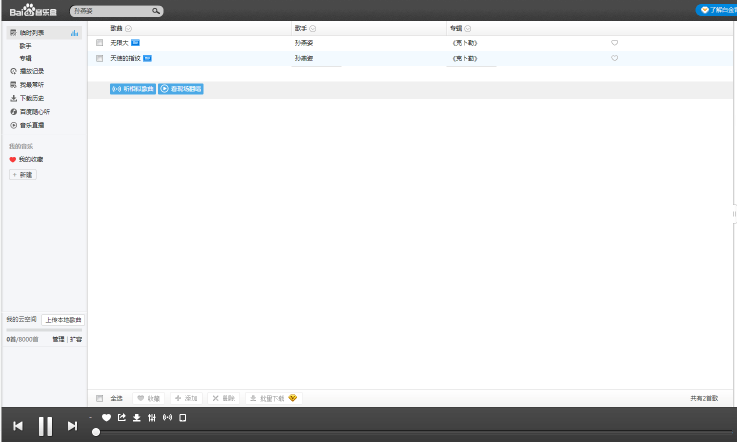Click the blue equalizer bars icon beside 临时列表
737x442 pixels.
point(74,32)
